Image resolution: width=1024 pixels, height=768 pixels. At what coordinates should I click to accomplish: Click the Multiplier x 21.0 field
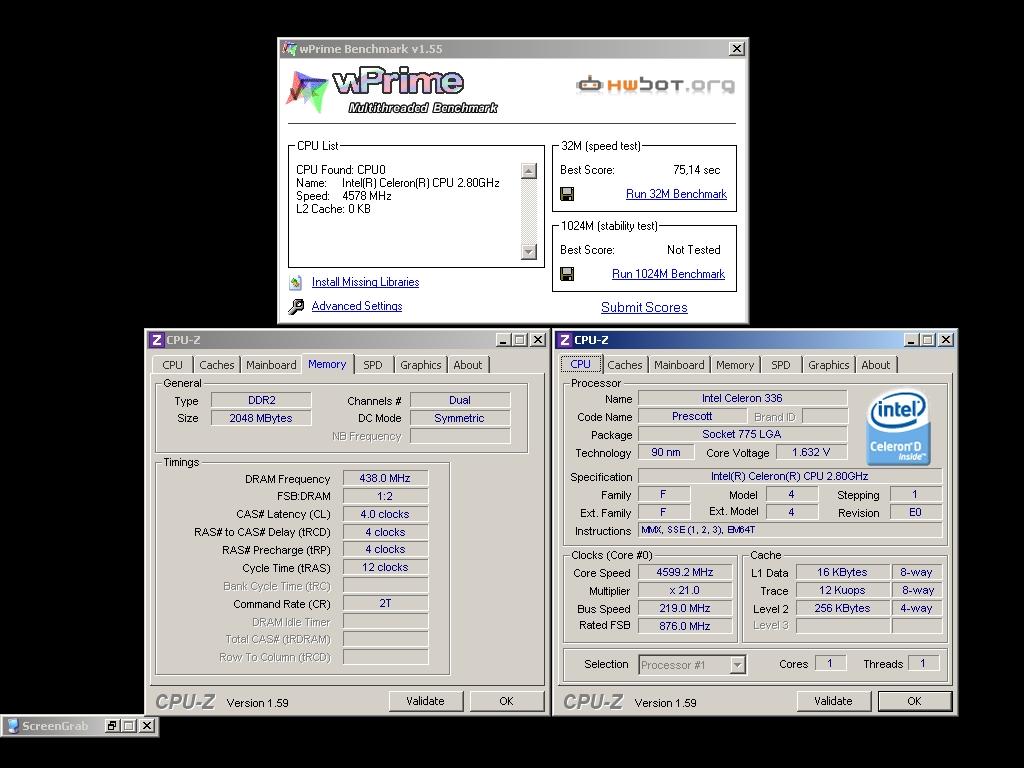point(684,590)
